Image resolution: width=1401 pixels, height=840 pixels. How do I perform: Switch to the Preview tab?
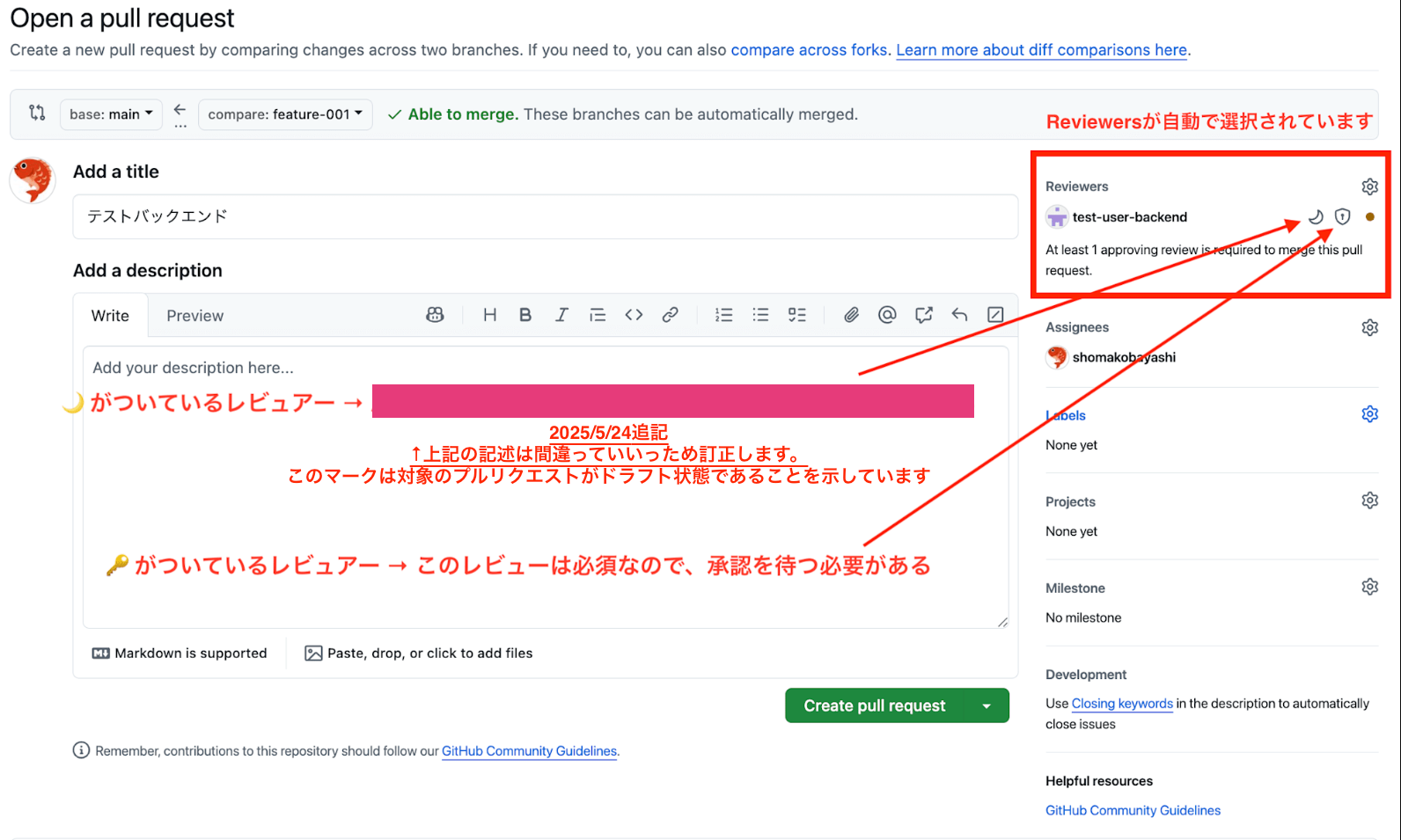pos(195,316)
